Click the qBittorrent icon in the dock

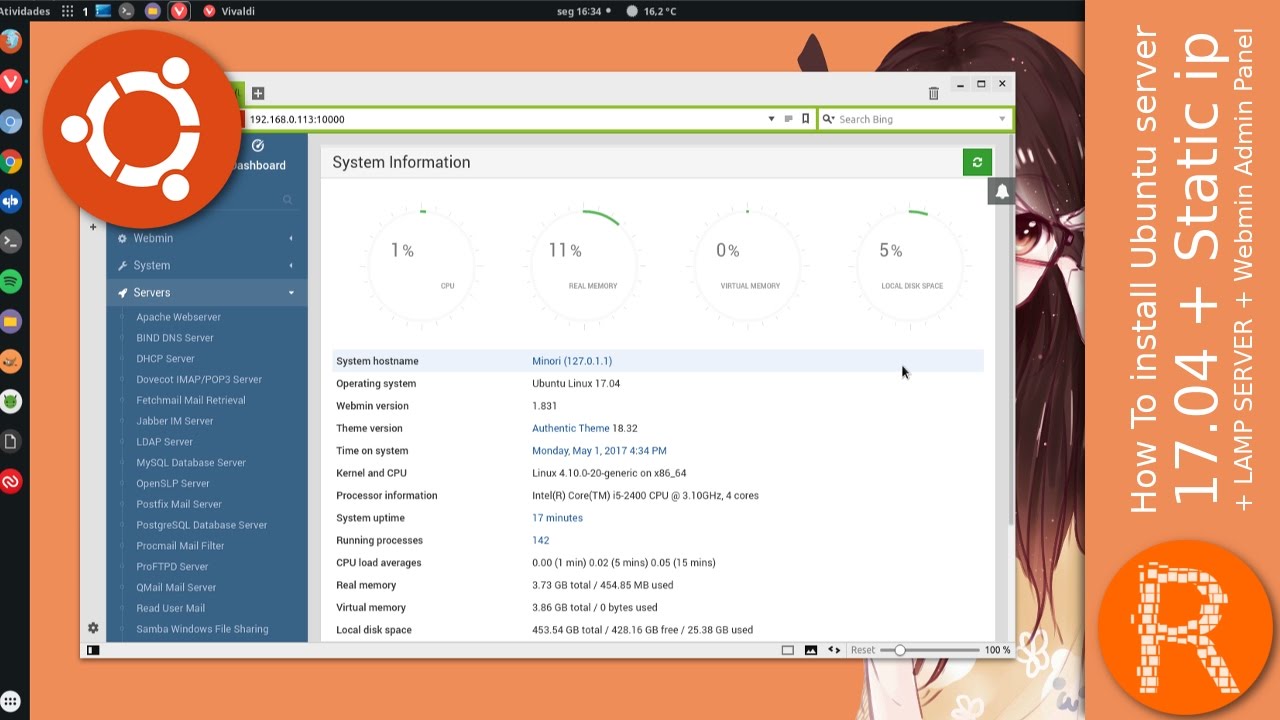11,201
